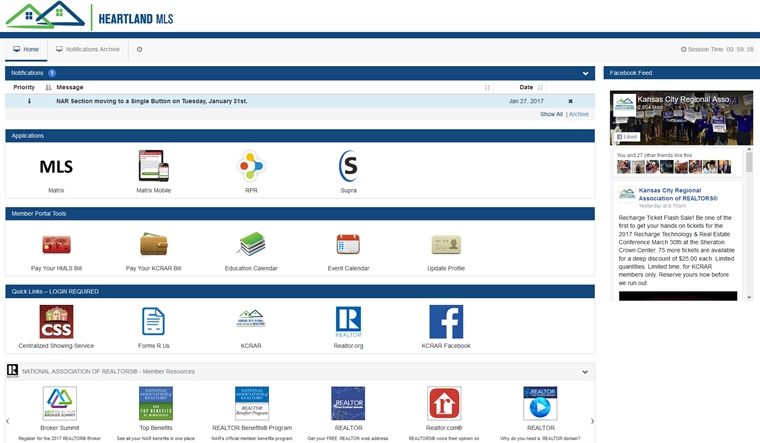The height and width of the screenshot is (443, 760).
Task: Switch to Notifications Archive tab
Action: click(x=88, y=49)
